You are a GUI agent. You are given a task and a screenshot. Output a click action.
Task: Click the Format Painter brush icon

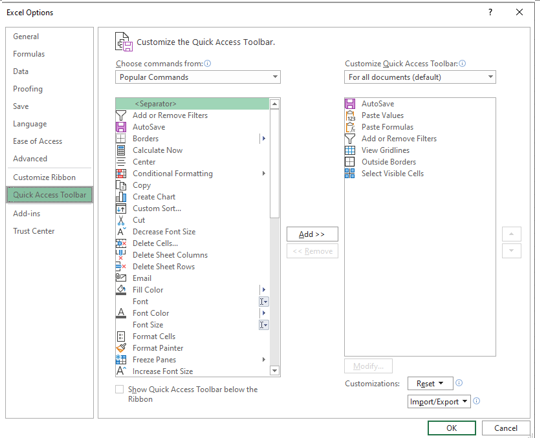click(x=121, y=348)
